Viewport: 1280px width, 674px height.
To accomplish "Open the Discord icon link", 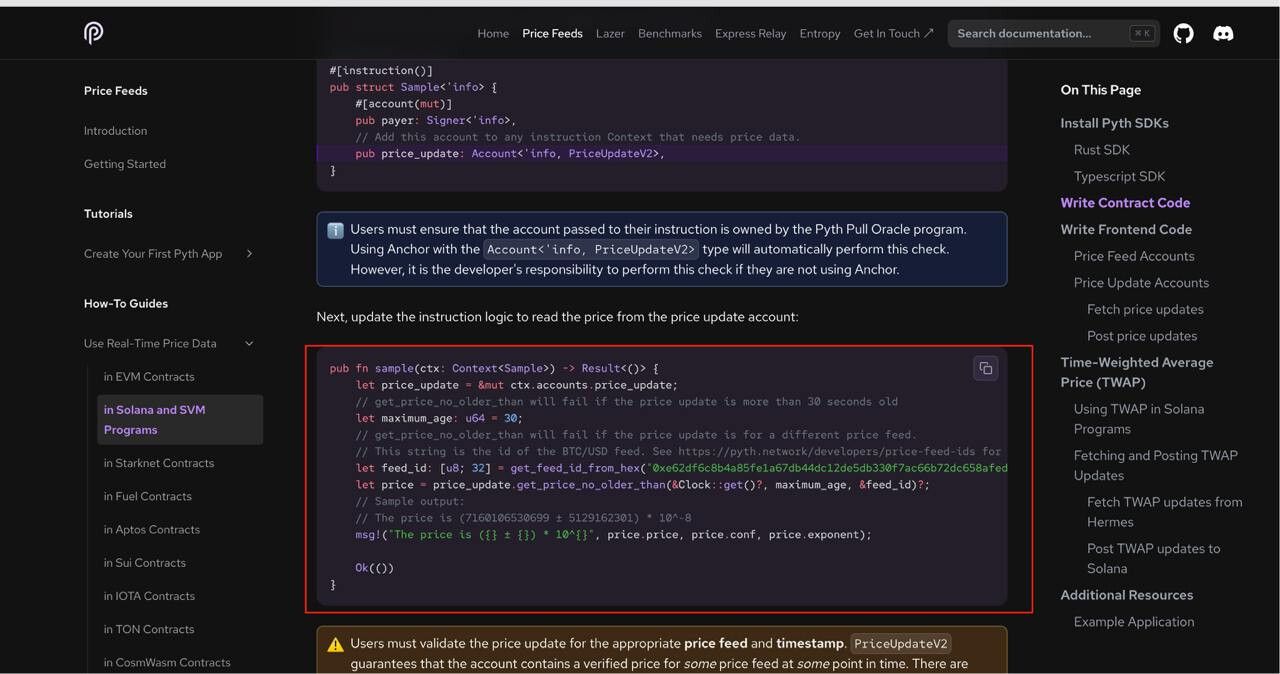I will click(x=1223, y=33).
